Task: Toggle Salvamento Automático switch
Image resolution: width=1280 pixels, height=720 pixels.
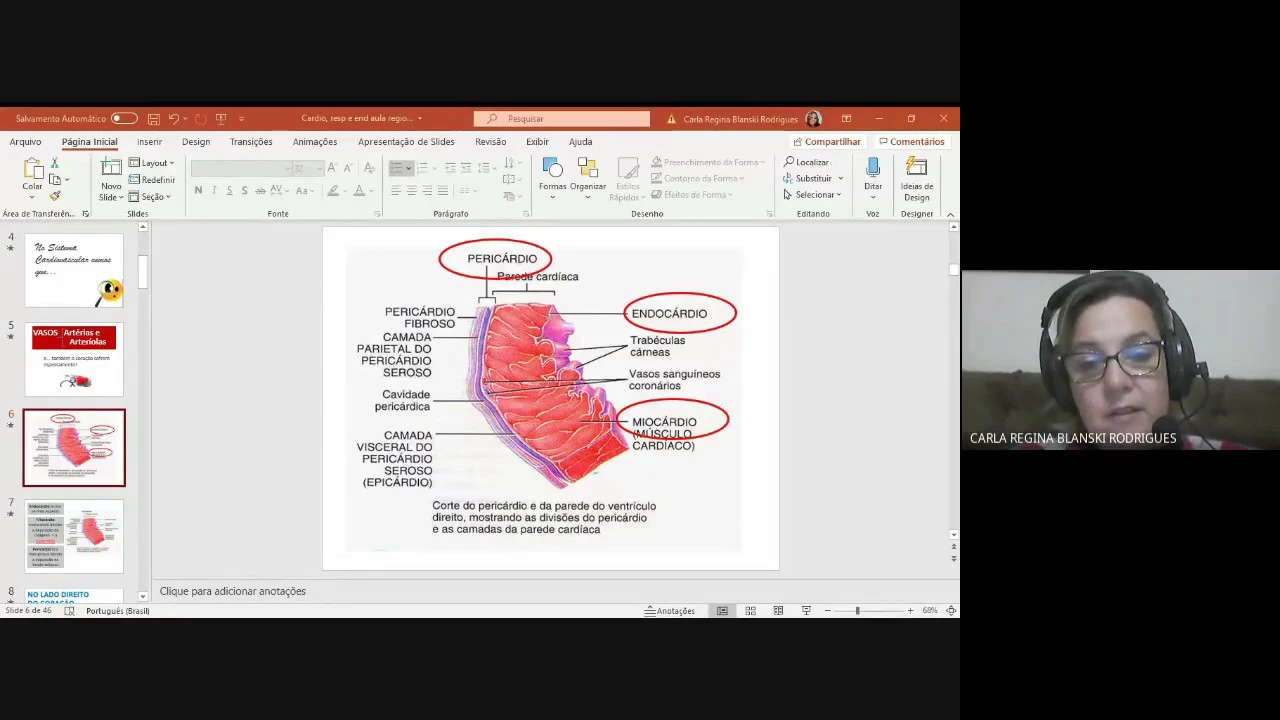Action: click(x=124, y=119)
